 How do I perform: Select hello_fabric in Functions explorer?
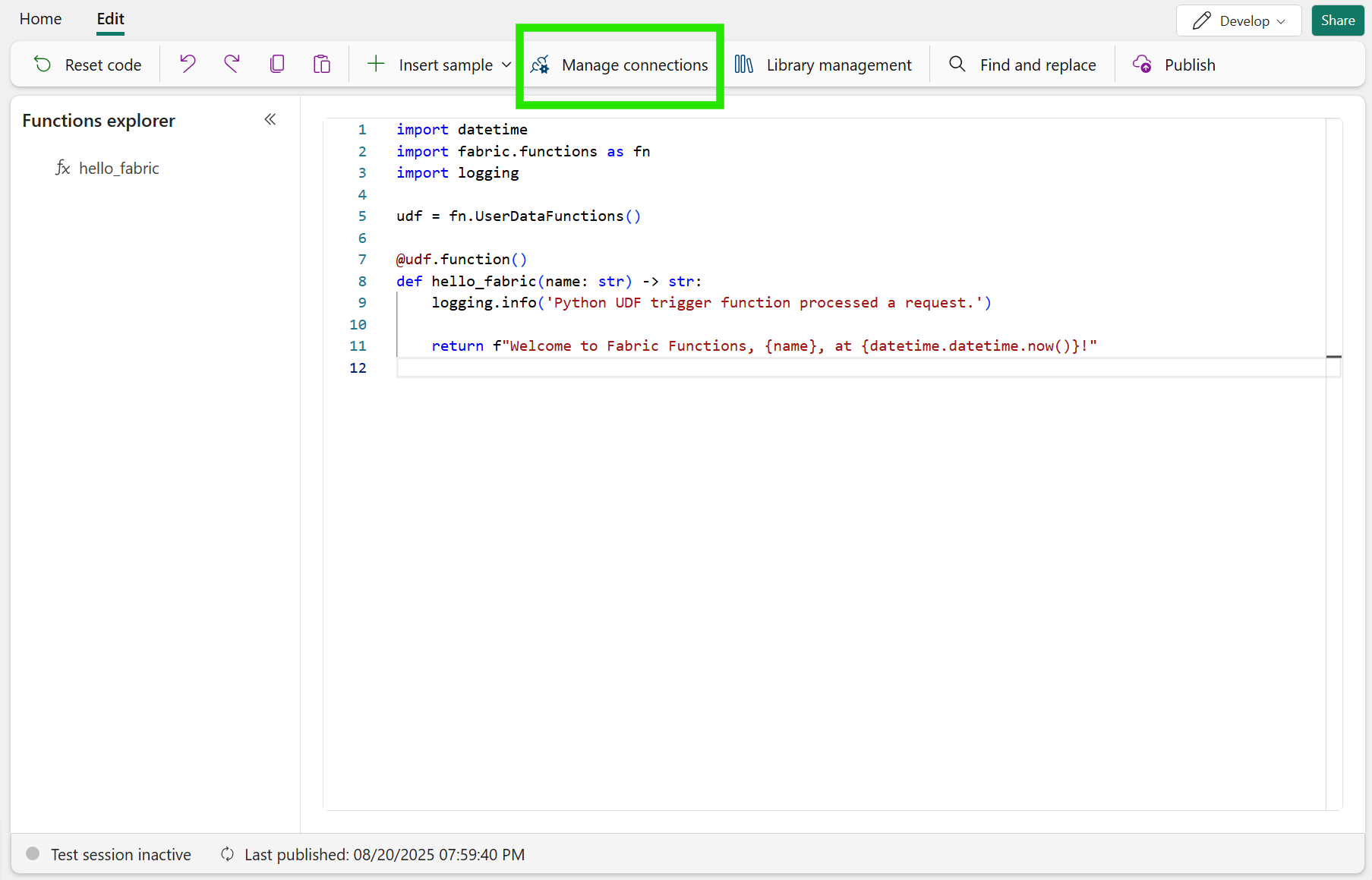(119, 168)
